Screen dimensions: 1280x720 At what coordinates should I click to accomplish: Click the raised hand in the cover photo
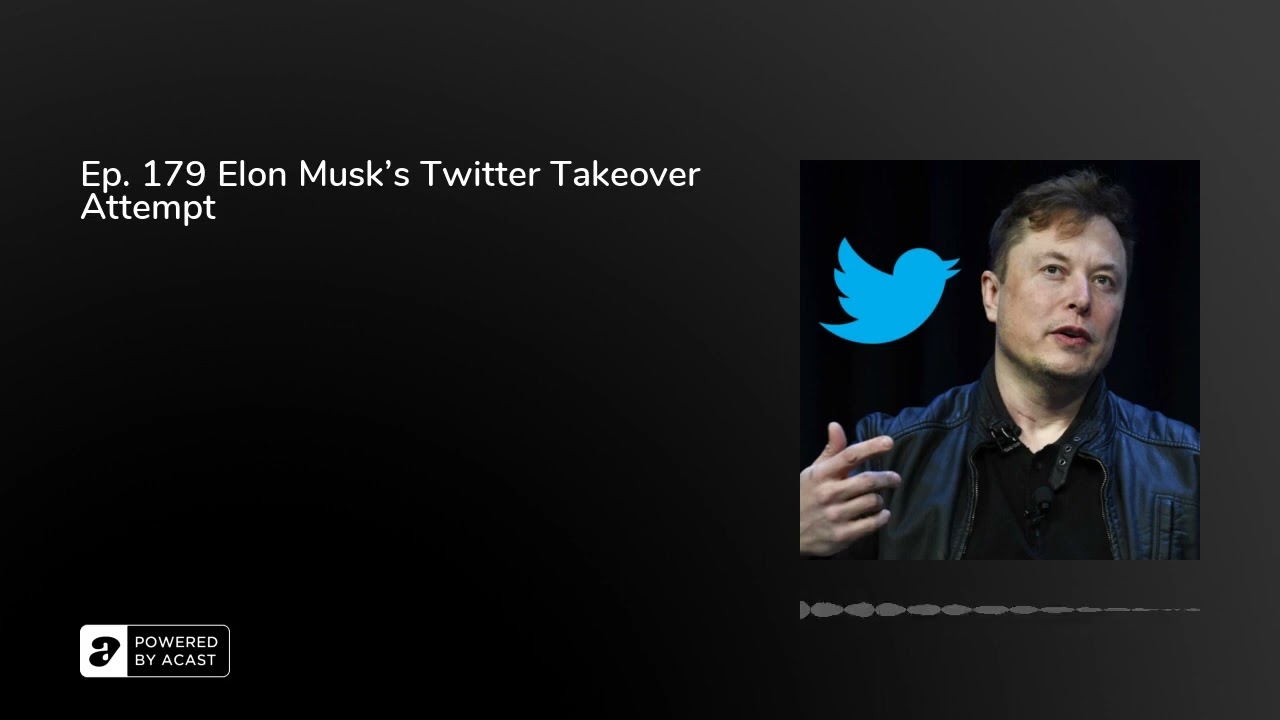coord(848,489)
